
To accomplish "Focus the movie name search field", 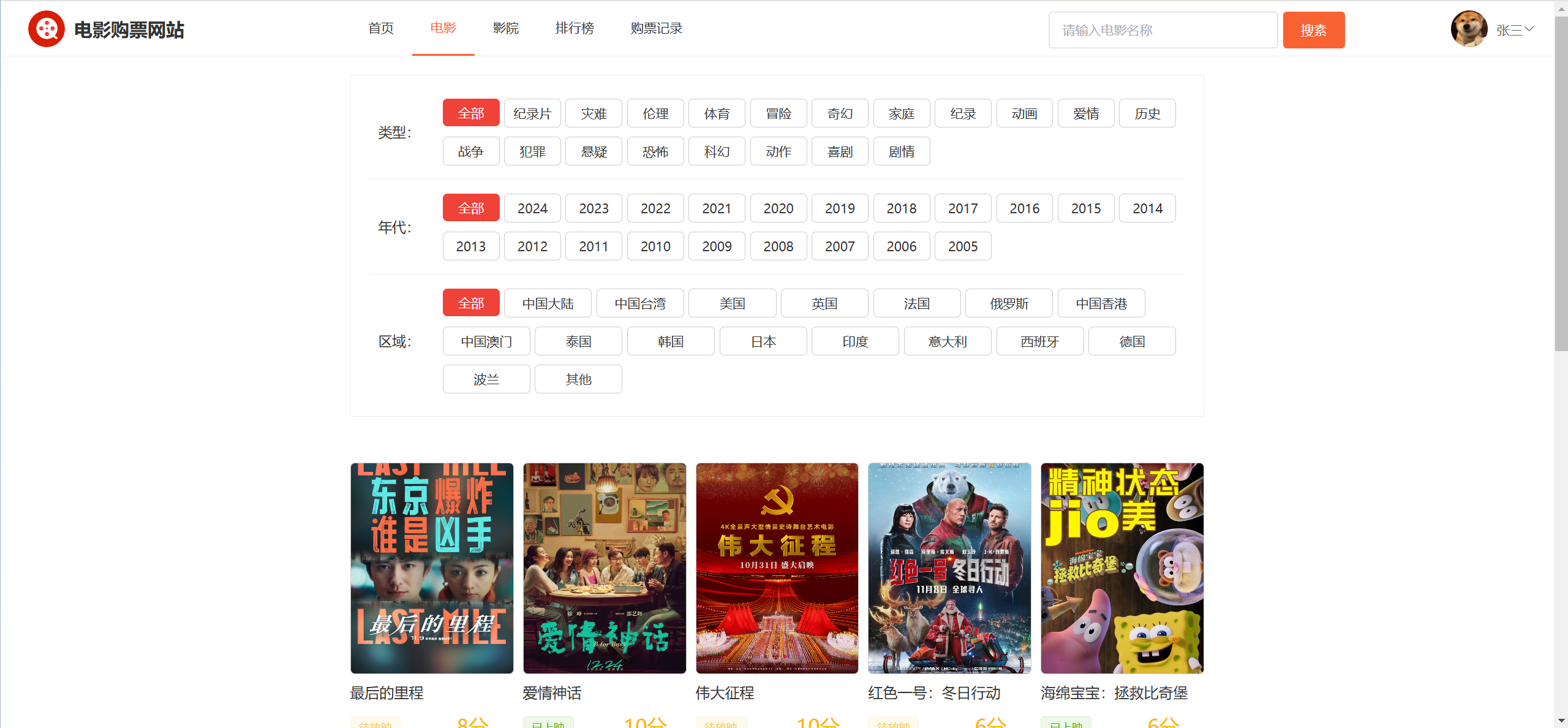I will coord(1163,30).
